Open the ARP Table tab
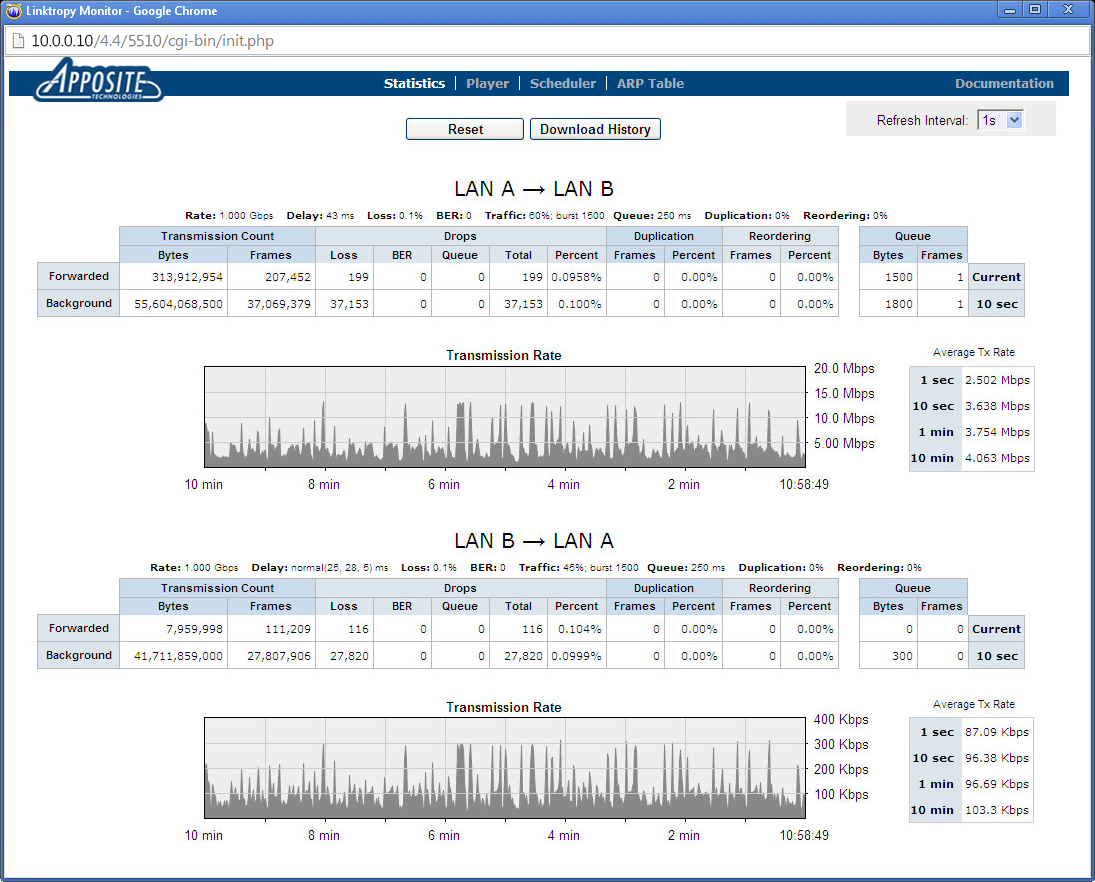1095x882 pixels. coord(650,84)
